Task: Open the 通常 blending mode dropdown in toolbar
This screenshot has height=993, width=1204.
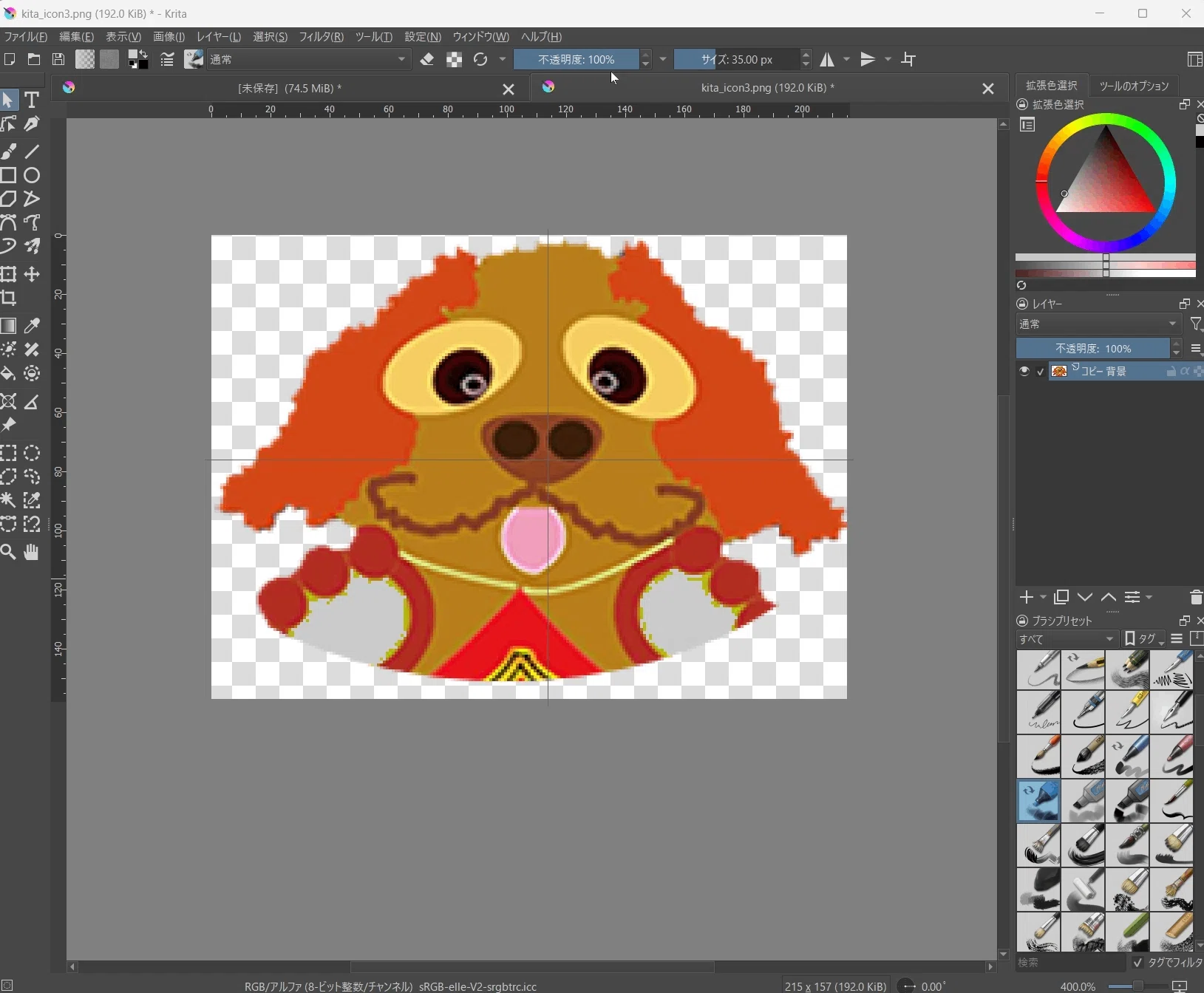Action: tap(309, 60)
